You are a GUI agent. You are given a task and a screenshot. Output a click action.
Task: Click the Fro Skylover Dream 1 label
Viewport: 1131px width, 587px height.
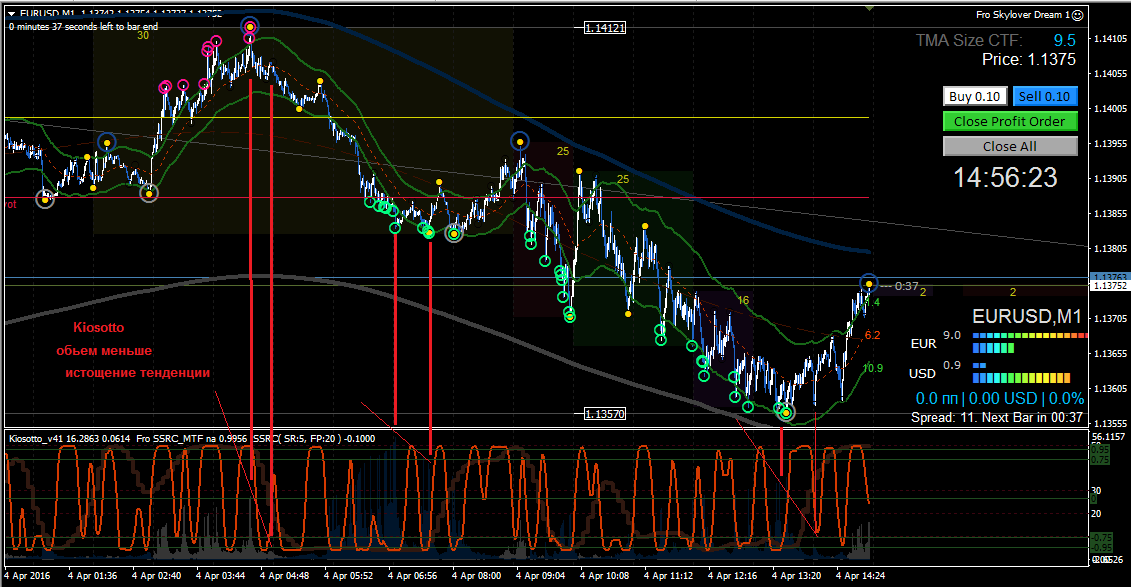point(1023,15)
